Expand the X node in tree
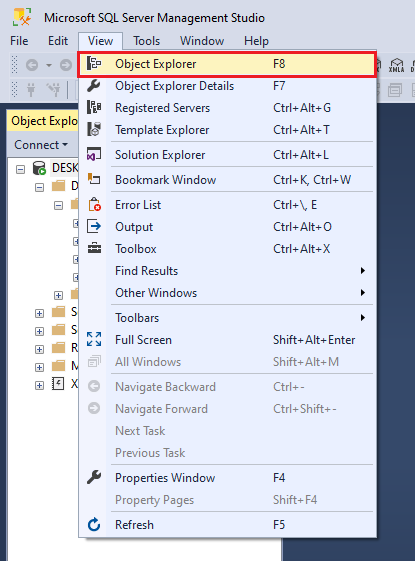The width and height of the screenshot is (415, 561). (39, 385)
